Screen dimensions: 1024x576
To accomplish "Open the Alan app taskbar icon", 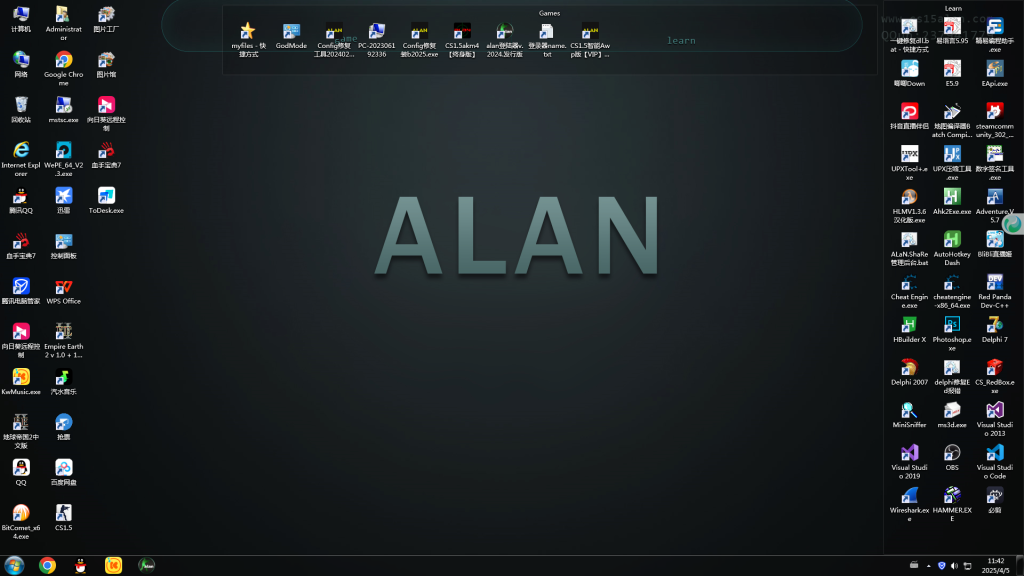I will point(146,566).
